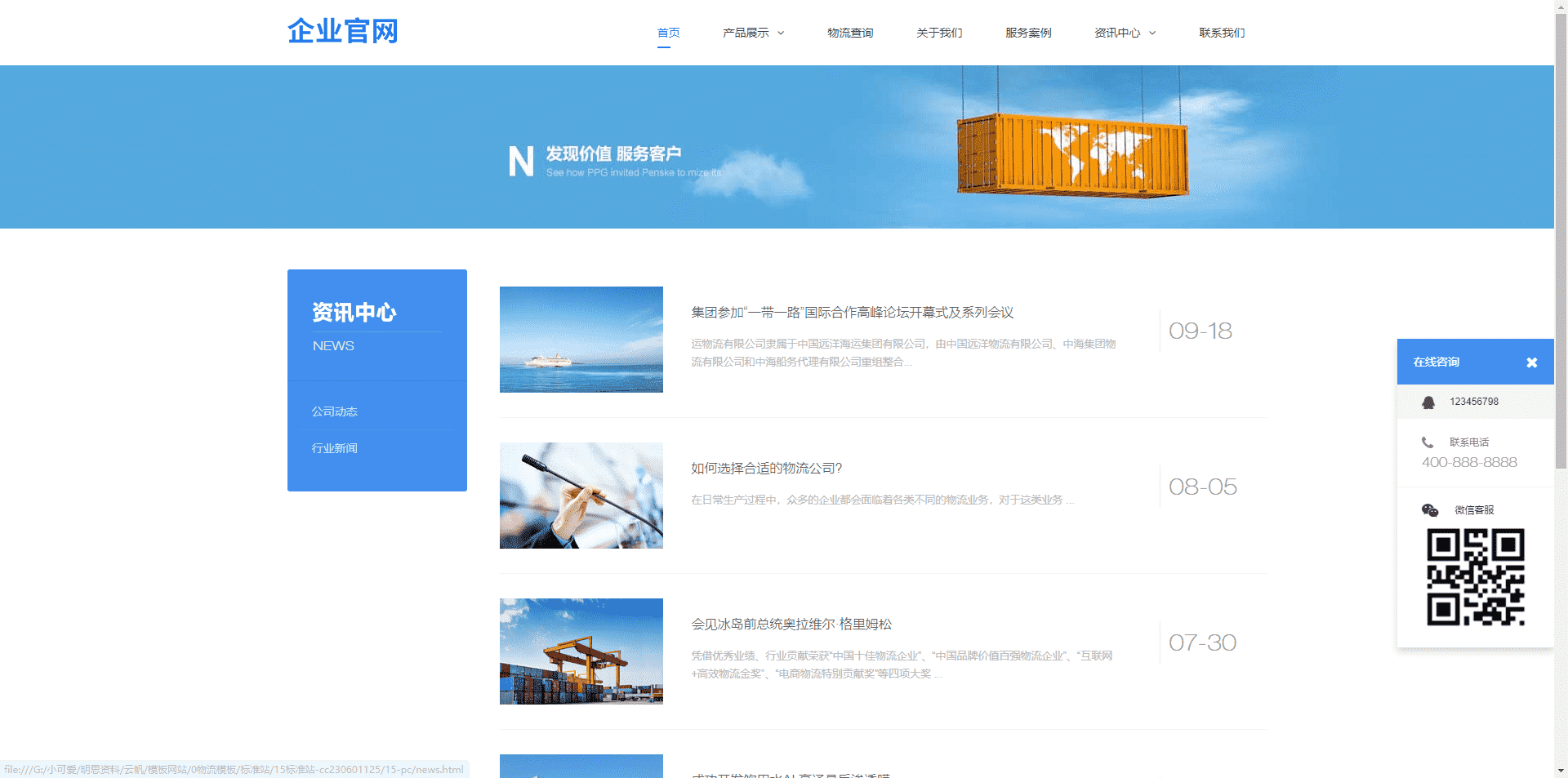
Task: Go to 物流查询 page
Action: click(850, 33)
